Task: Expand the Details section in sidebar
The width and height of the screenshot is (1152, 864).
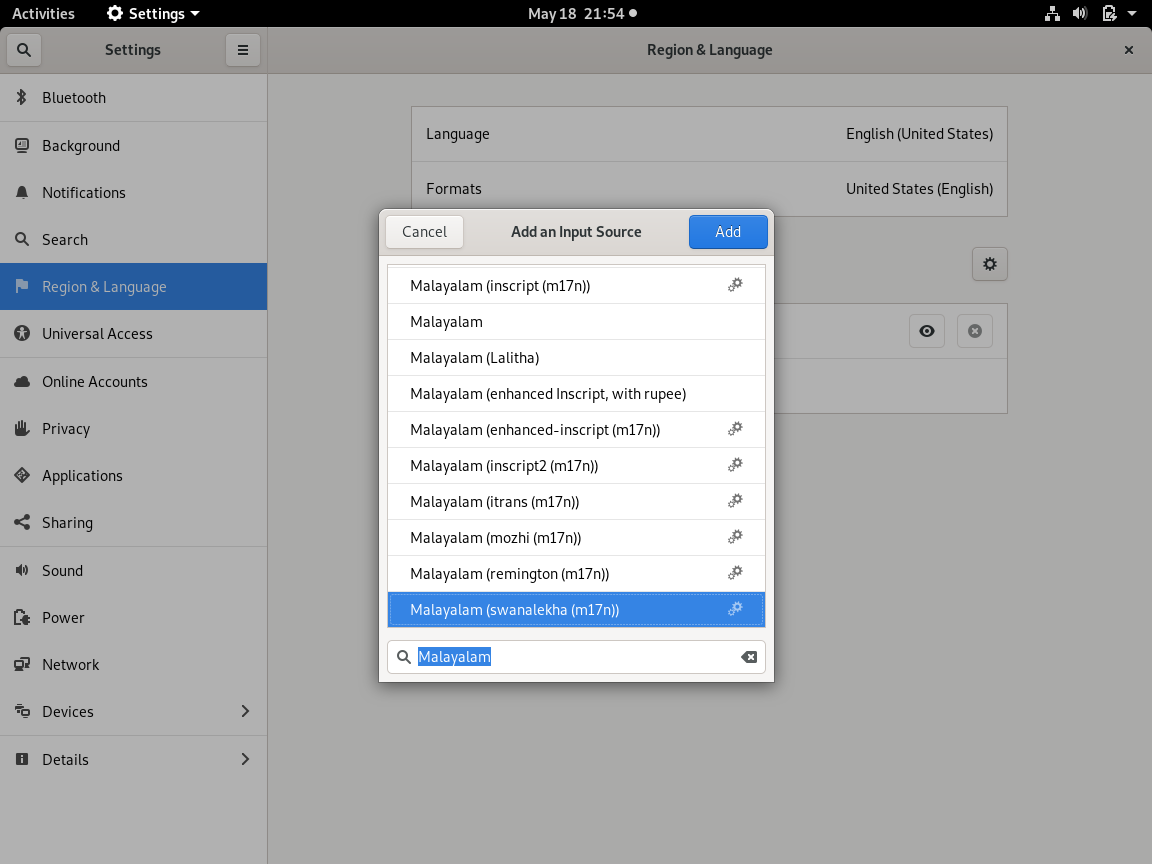Action: (x=245, y=759)
